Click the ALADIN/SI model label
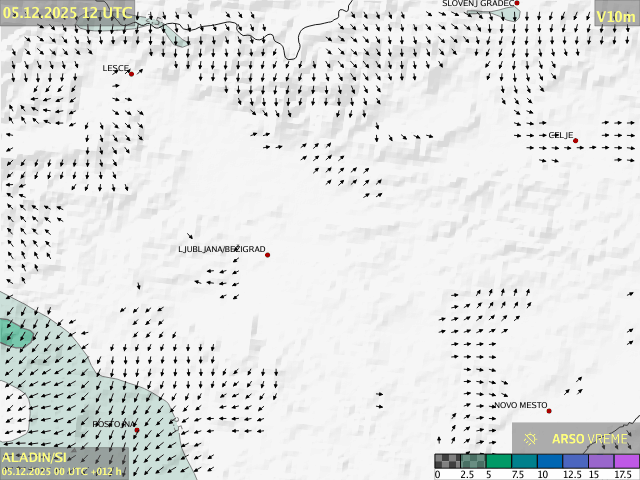This screenshot has width=640, height=480. point(34,457)
